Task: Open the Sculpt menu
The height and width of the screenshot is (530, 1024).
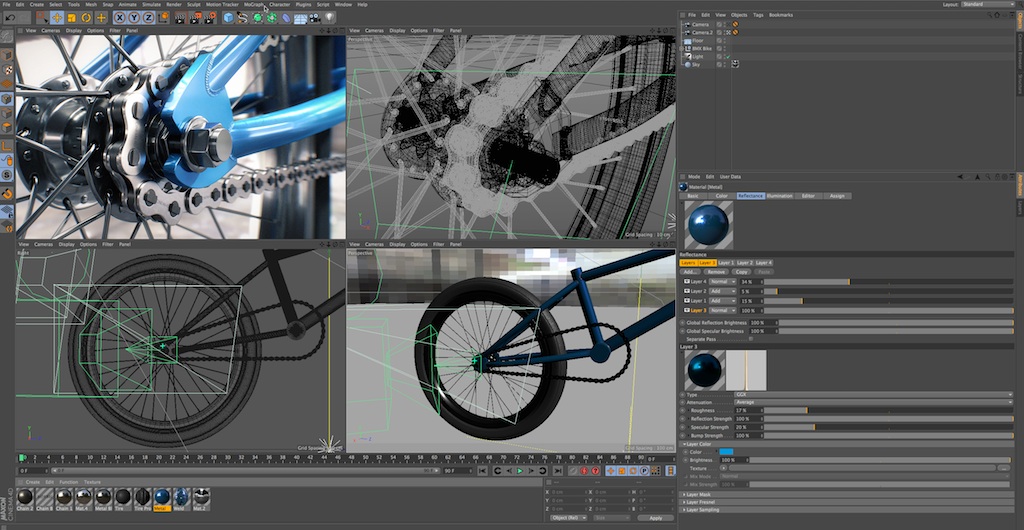Action: point(194,4)
